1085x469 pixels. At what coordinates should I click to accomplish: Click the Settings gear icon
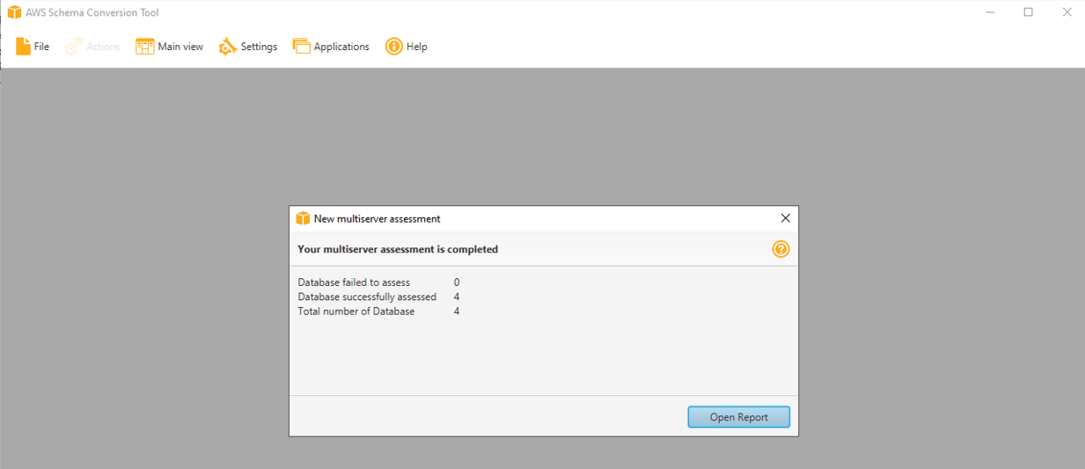[228, 46]
